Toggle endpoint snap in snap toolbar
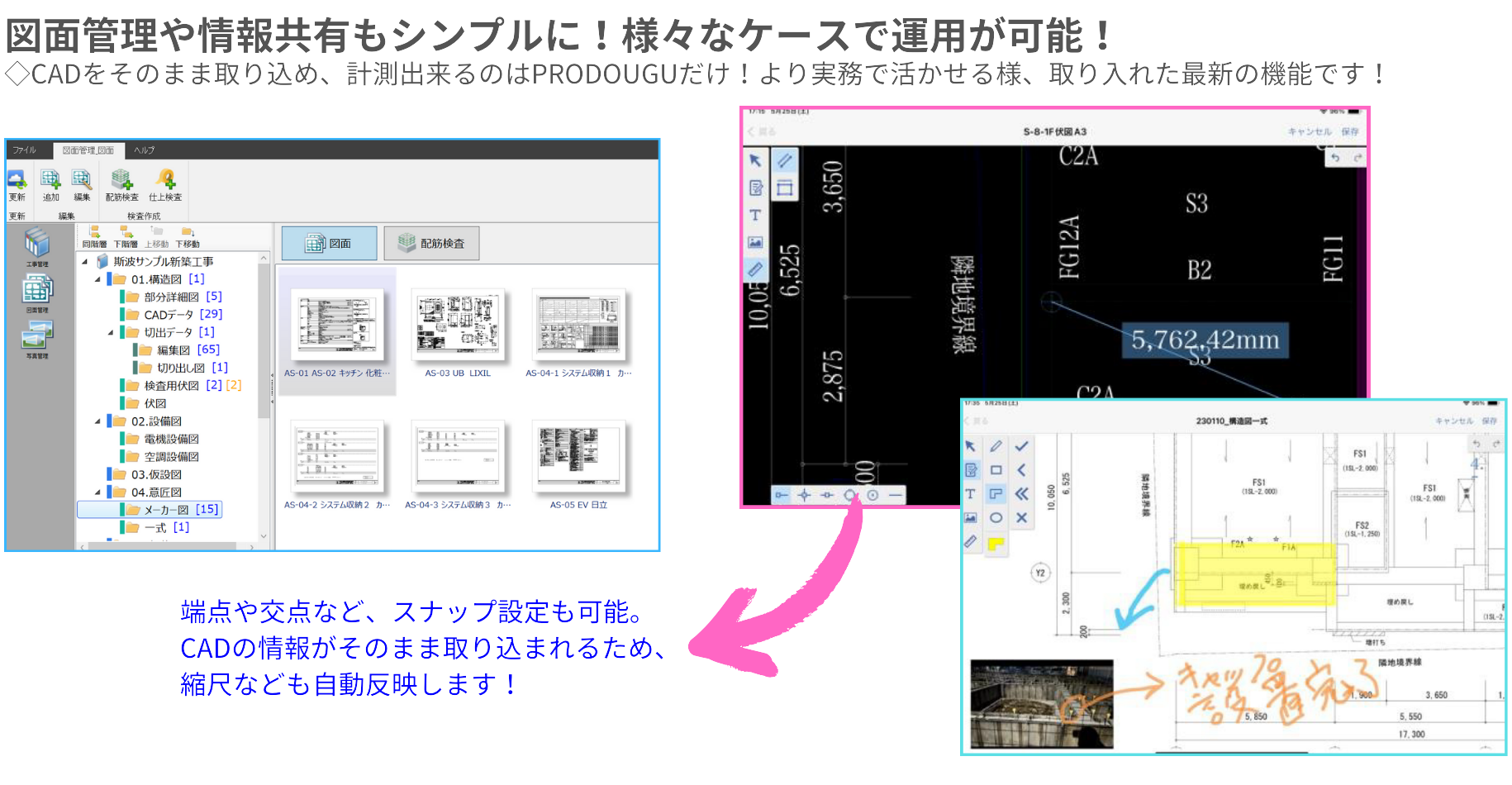 pos(781,495)
